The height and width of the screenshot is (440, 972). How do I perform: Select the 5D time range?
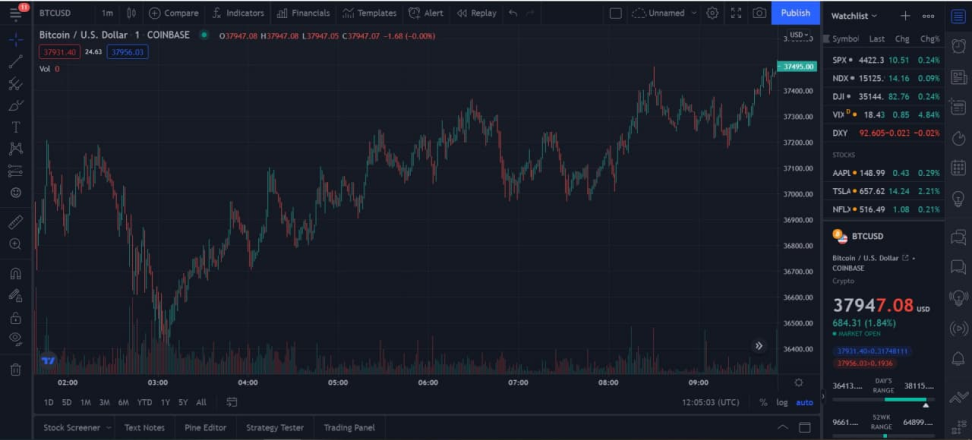pyautogui.click(x=66, y=402)
